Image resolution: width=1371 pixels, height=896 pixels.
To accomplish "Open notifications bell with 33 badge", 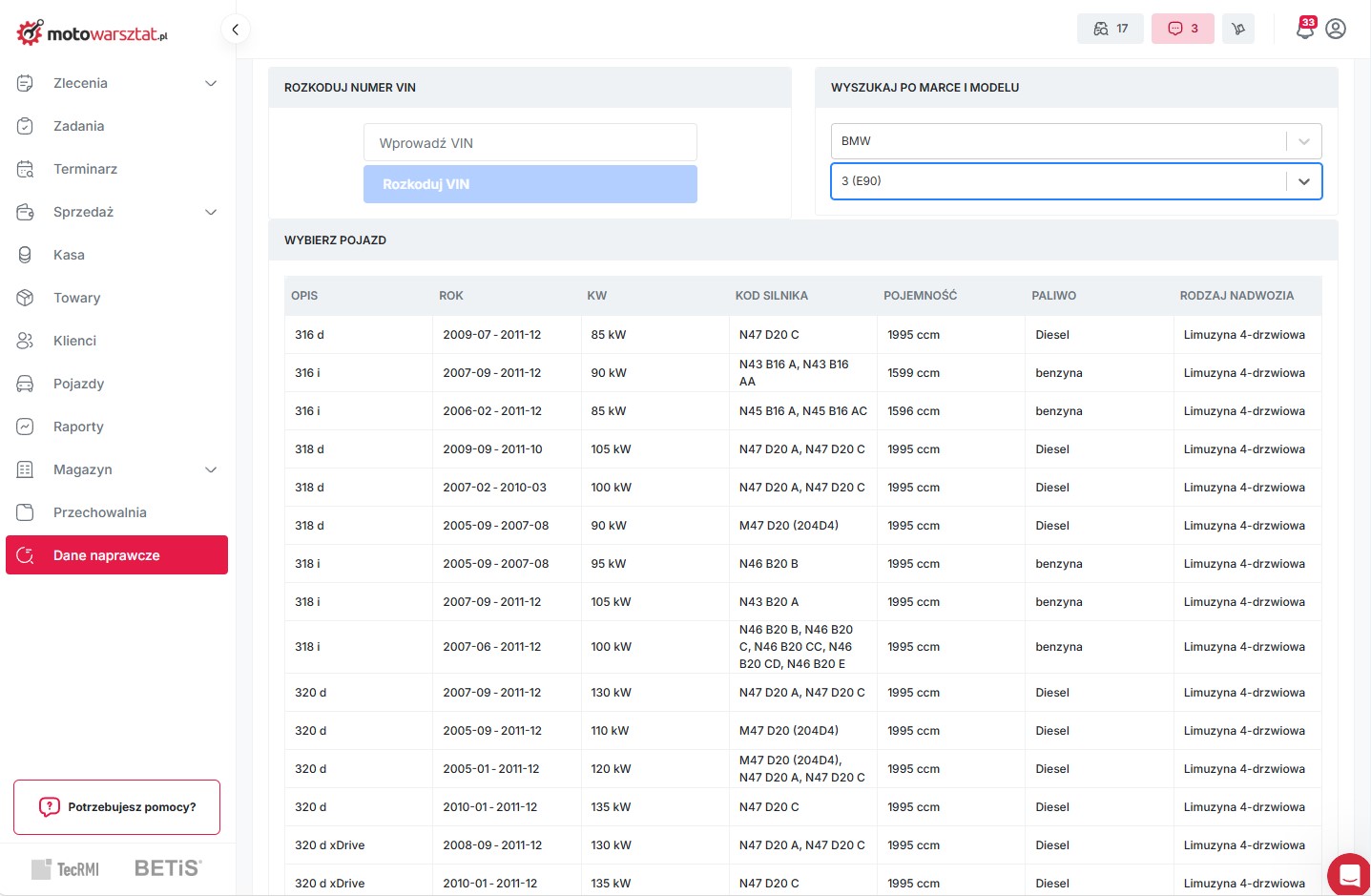I will (x=1304, y=29).
